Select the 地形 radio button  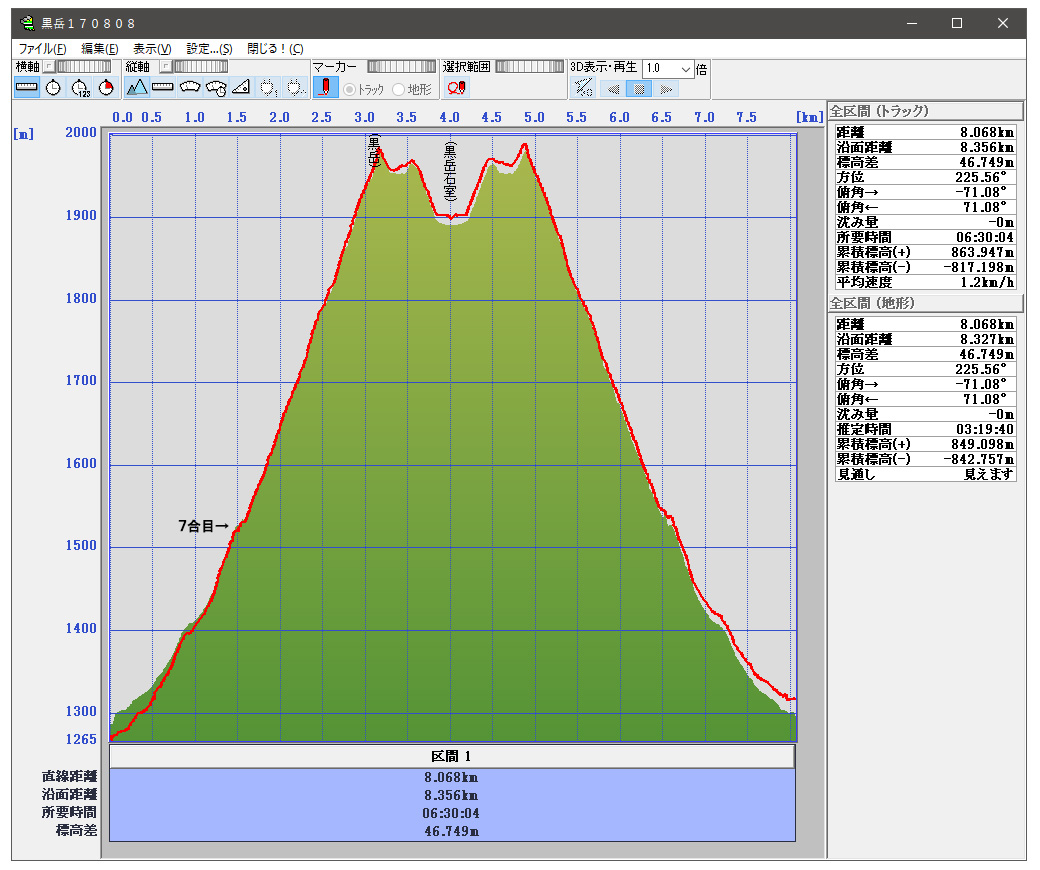399,89
